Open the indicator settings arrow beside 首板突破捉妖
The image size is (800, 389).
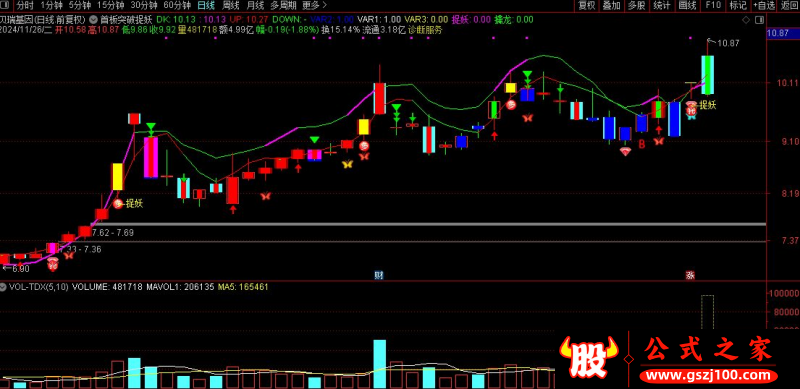coord(93,19)
